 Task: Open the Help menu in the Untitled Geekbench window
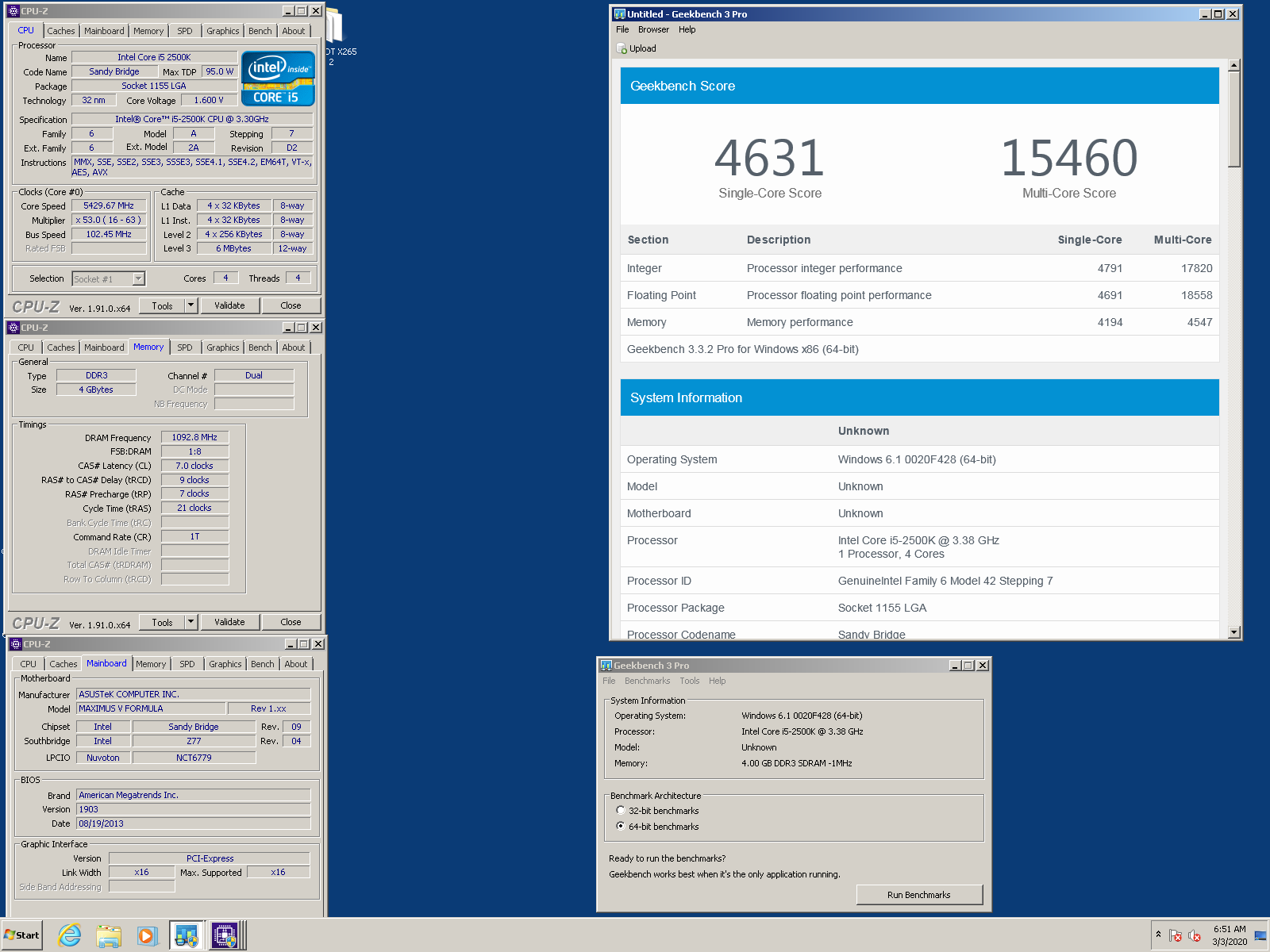coord(687,29)
